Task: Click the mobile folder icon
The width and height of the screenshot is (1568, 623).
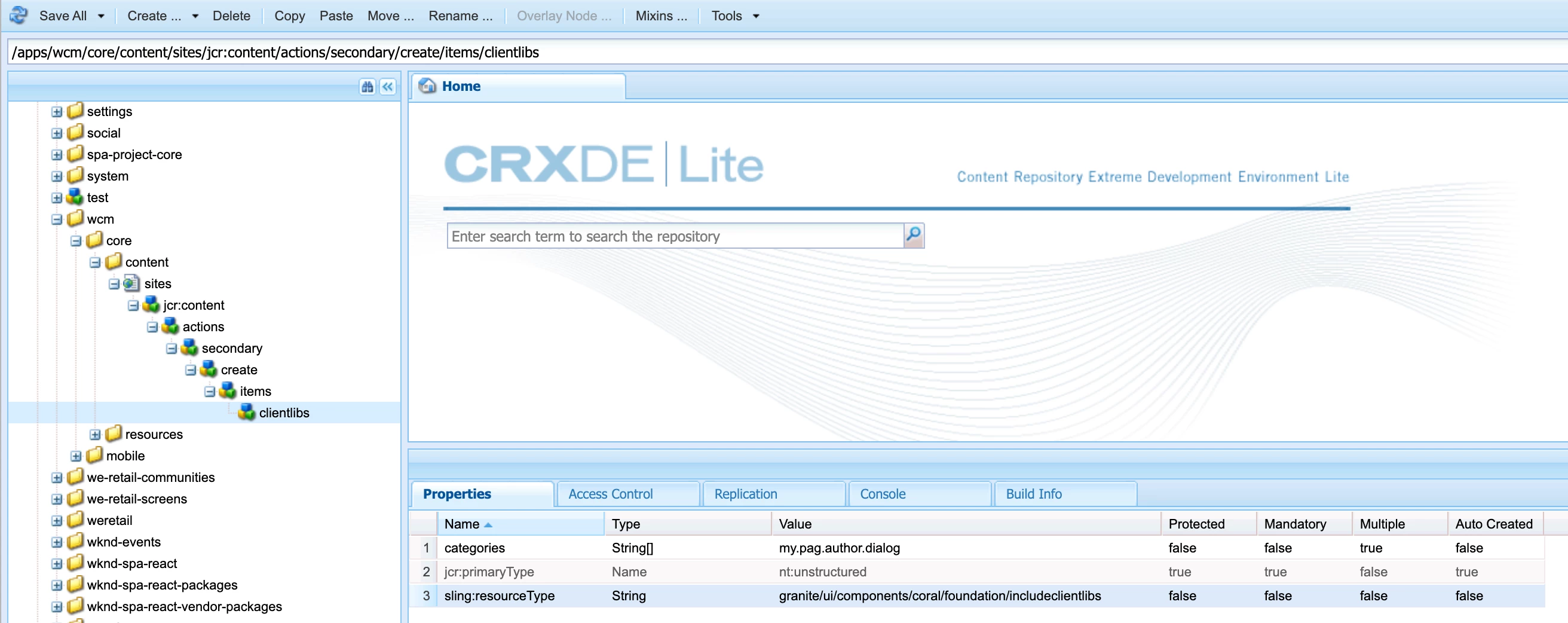Action: pyautogui.click(x=94, y=455)
